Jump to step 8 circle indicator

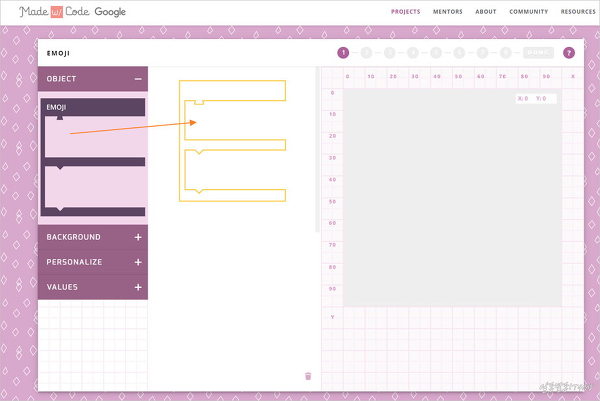[505, 53]
